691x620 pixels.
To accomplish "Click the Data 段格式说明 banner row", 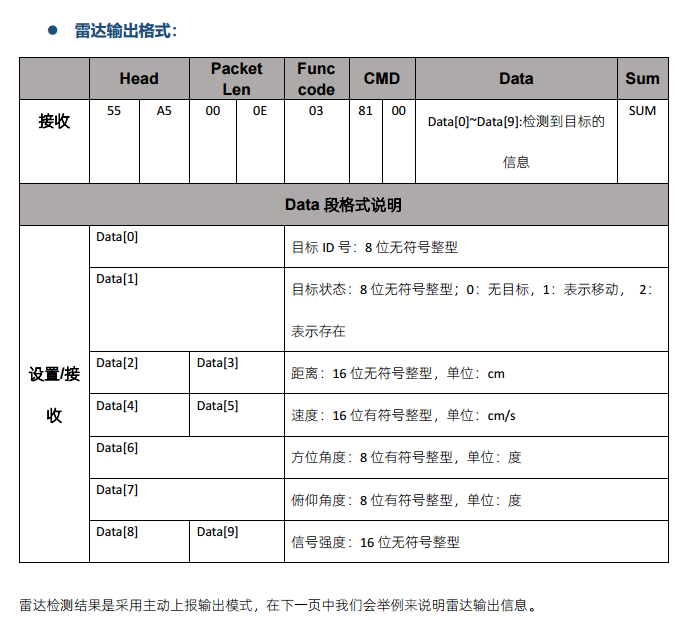I will click(344, 205).
